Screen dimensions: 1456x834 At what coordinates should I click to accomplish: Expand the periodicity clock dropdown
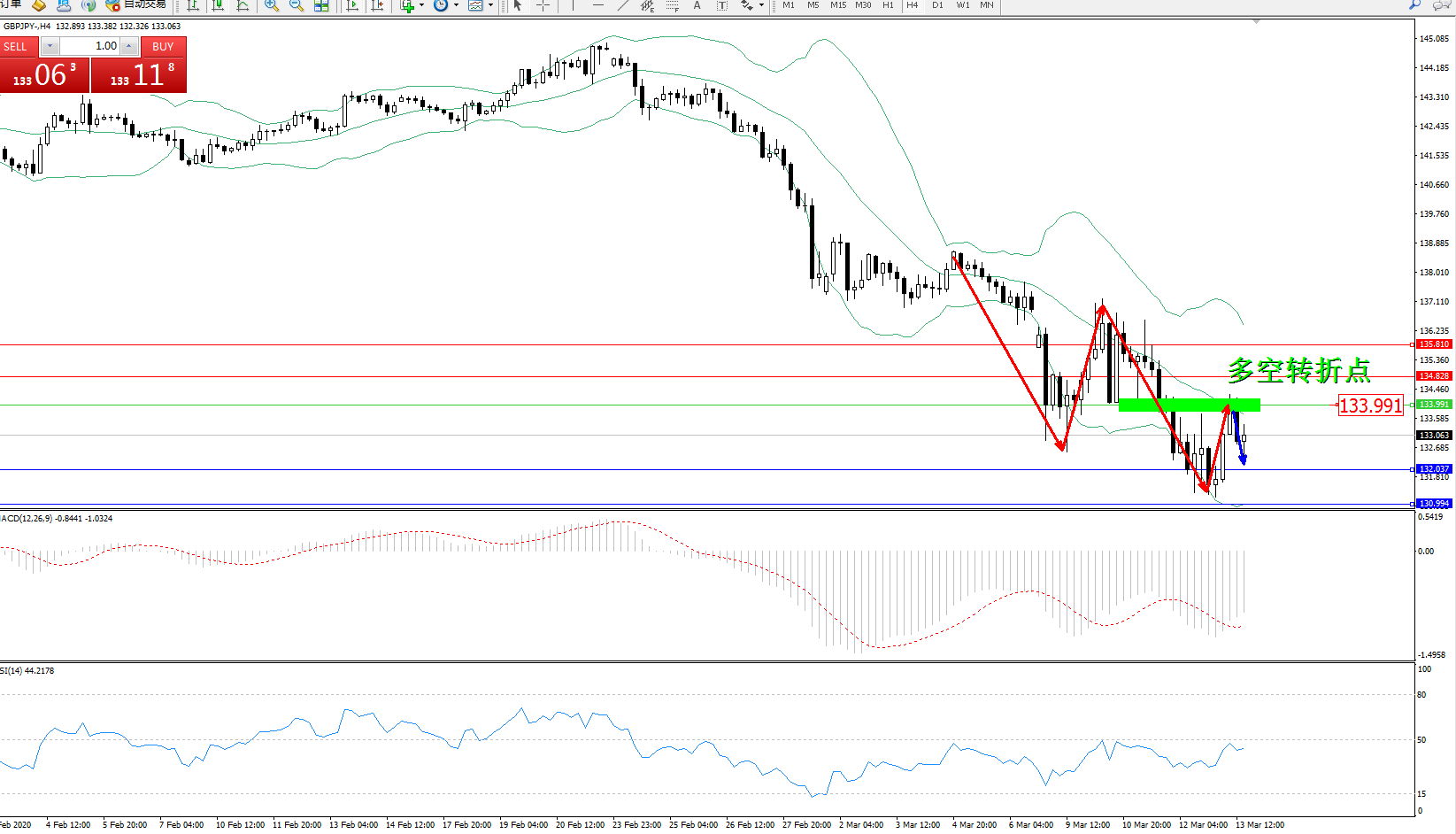tap(456, 5)
